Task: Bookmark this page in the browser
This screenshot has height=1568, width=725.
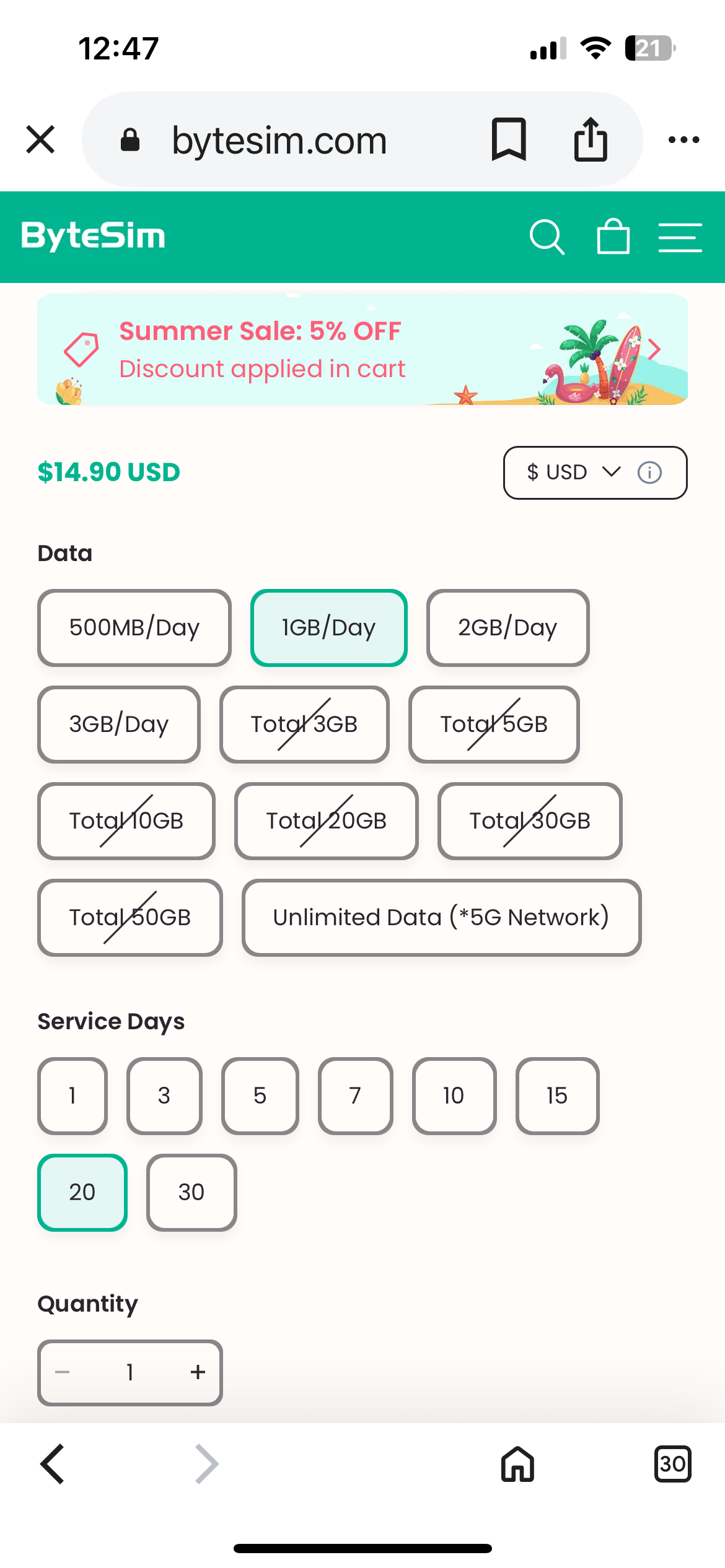Action: pos(509,139)
